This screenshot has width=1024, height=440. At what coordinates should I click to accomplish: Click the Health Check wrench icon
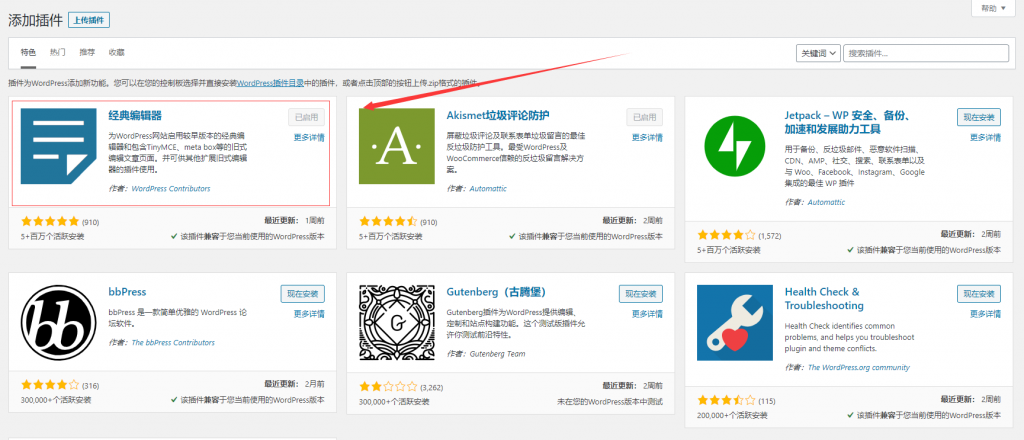[x=735, y=322]
